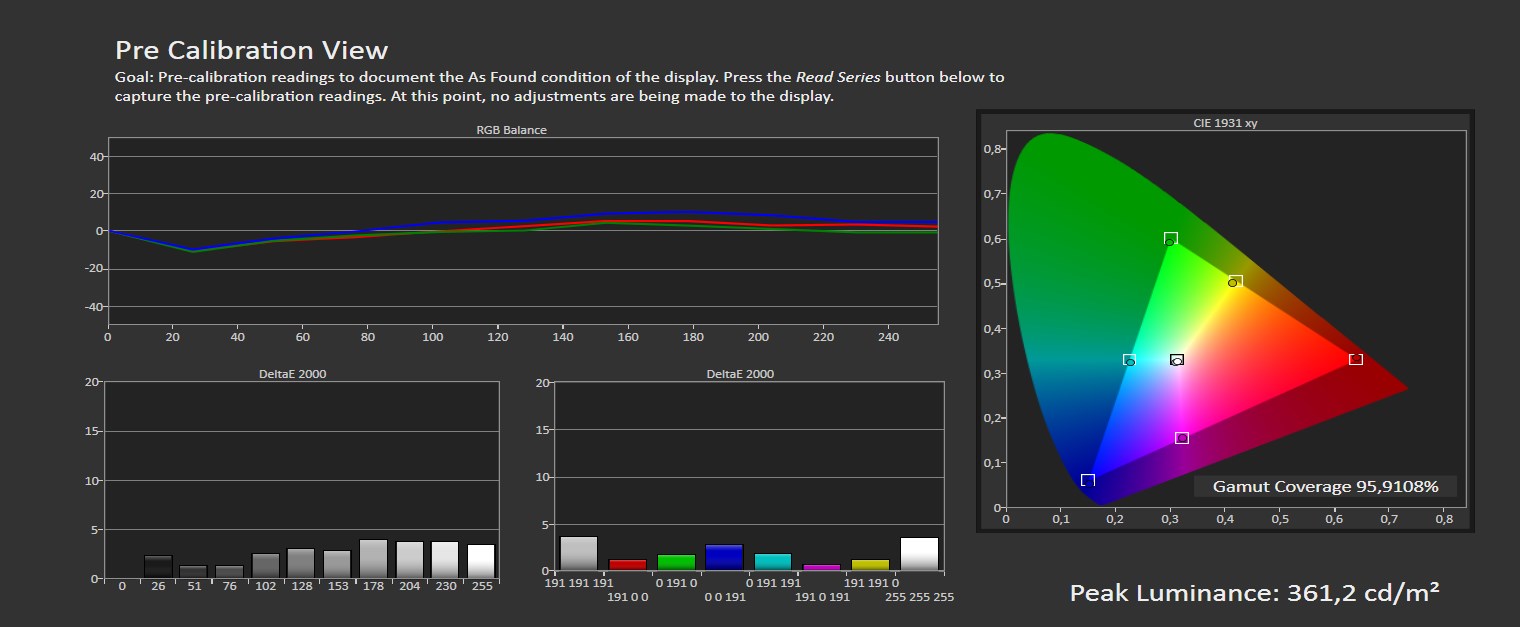1520x627 pixels.
Task: Select the cyan DeltaE color bar
Action: pyautogui.click(x=773, y=562)
